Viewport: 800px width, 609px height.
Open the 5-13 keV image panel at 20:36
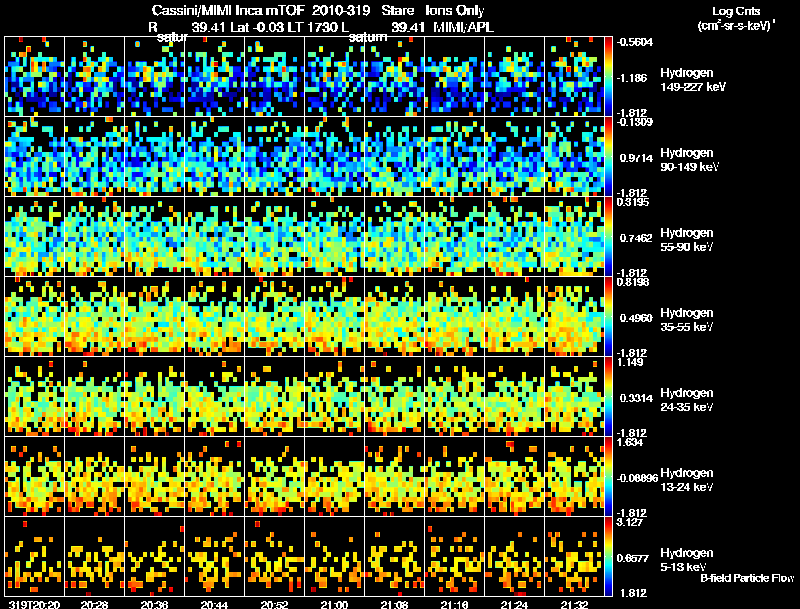tap(154, 556)
